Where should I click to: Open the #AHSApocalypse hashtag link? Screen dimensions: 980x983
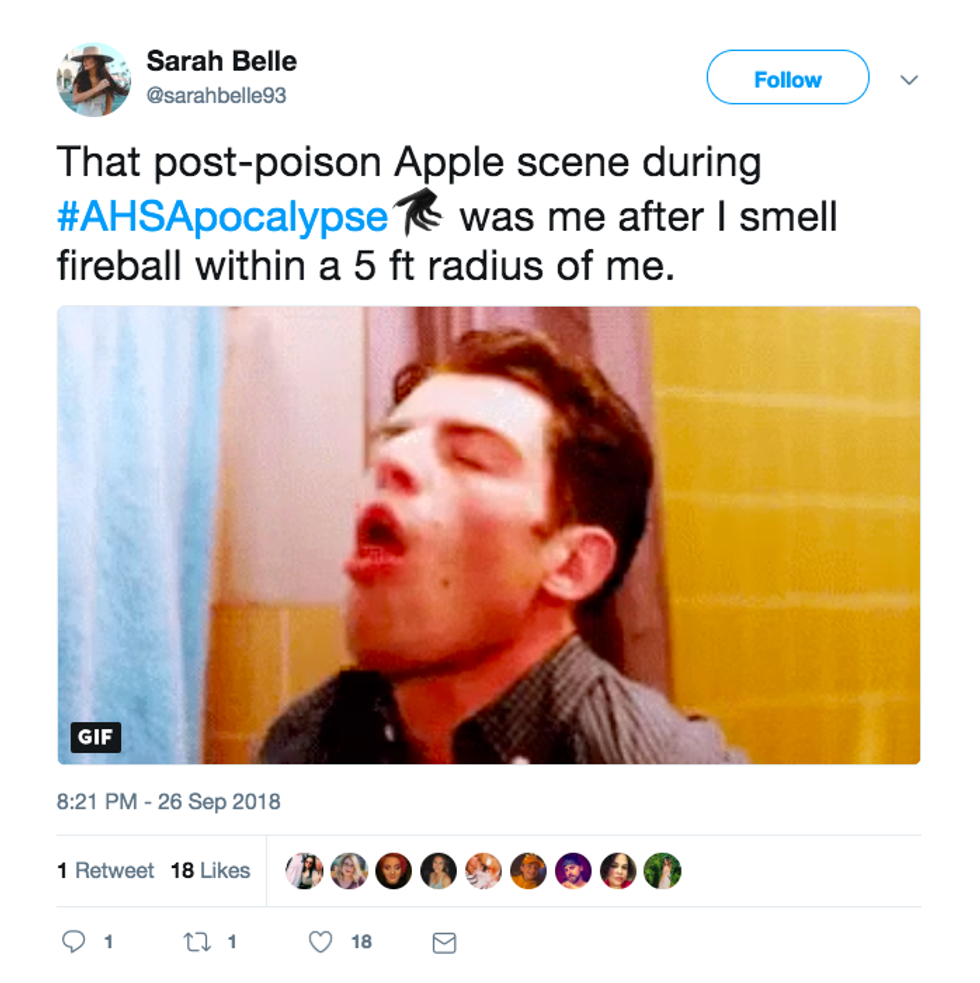click(x=222, y=216)
